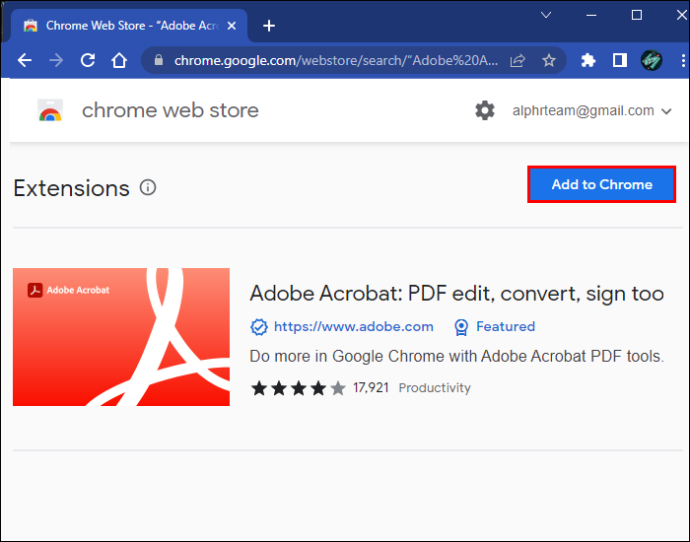This screenshot has width=690, height=542.
Task: Click the Productivity category label
Action: [x=434, y=388]
